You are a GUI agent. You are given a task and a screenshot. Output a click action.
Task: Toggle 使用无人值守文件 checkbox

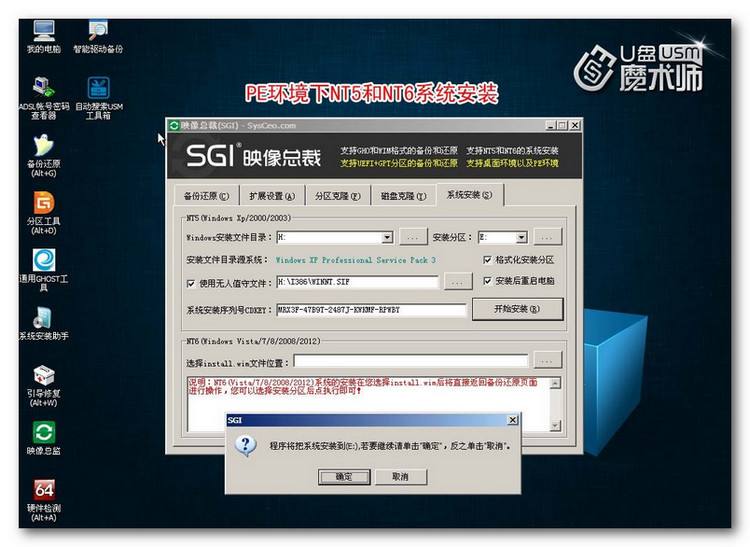190,283
